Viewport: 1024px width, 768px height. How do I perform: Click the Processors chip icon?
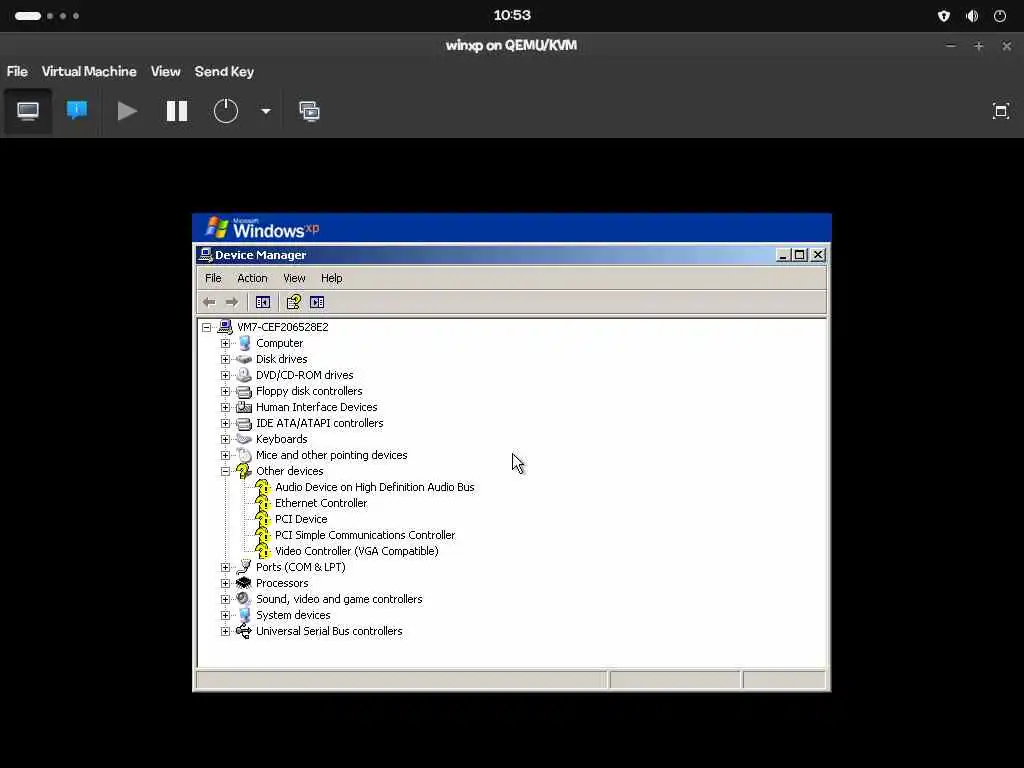coord(244,583)
